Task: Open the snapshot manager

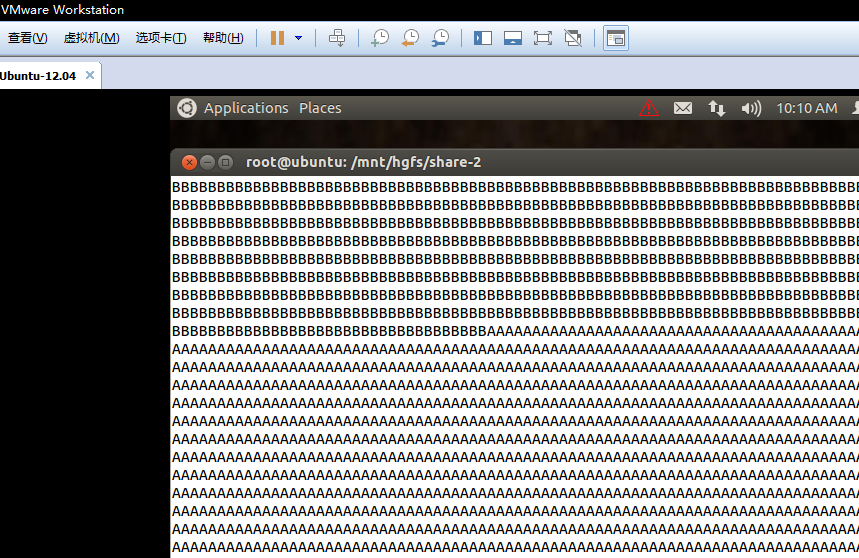Action: pos(440,38)
